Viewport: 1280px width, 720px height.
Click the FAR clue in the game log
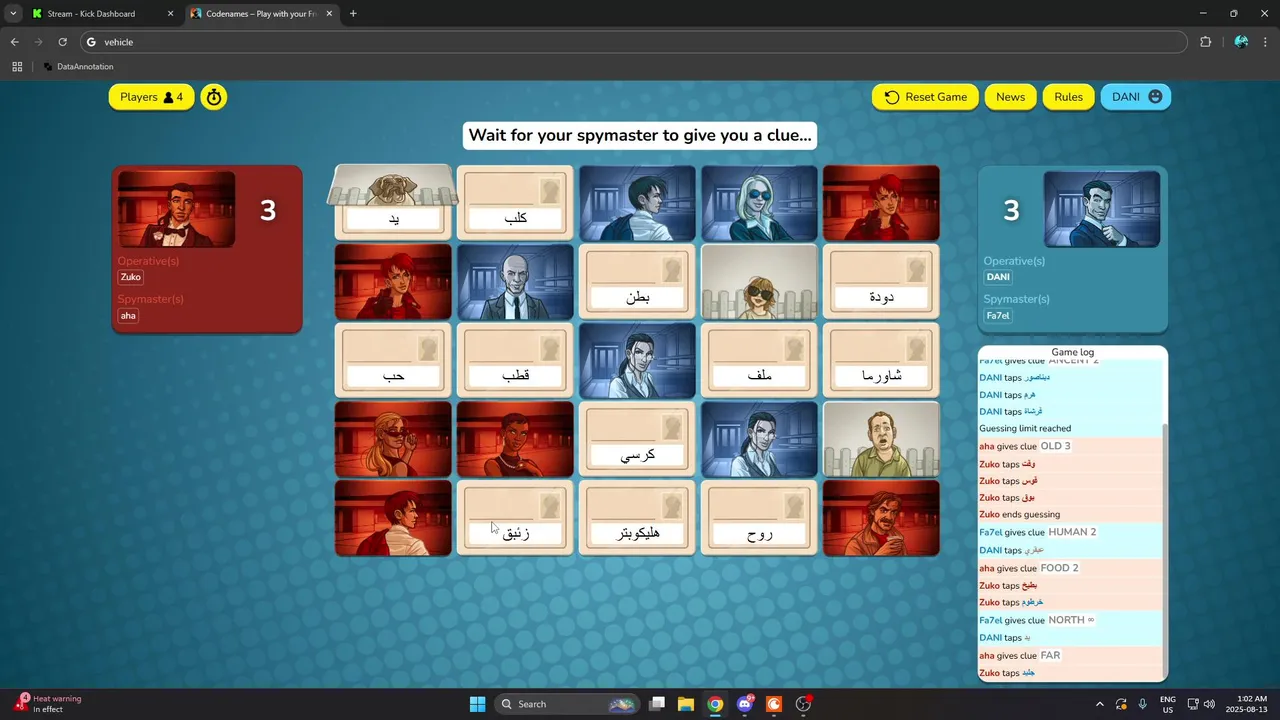coord(1050,656)
